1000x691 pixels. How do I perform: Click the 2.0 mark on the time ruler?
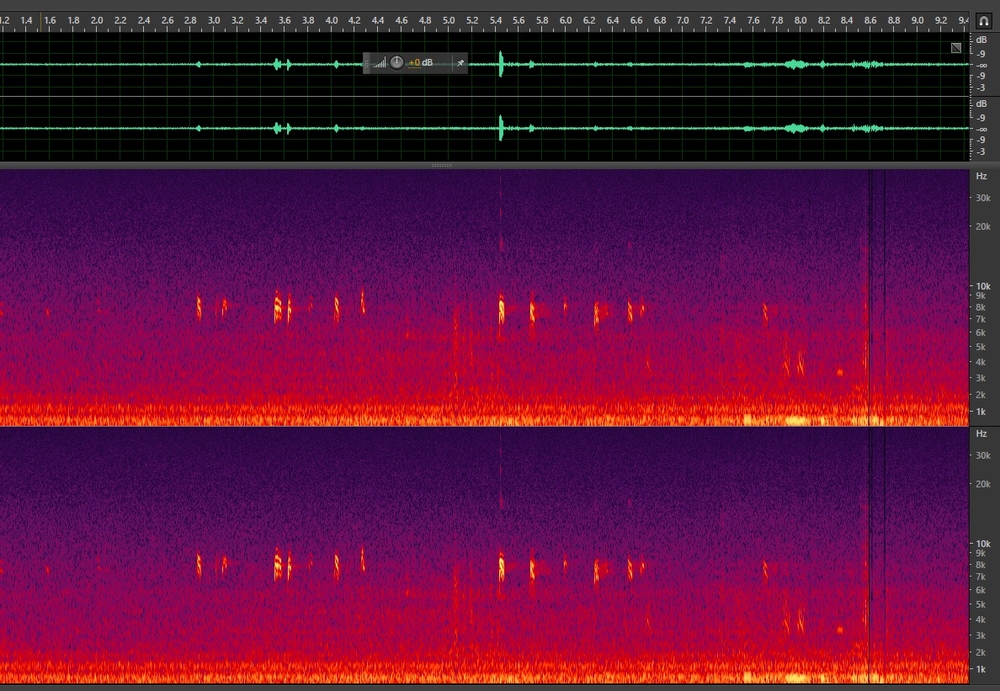[x=97, y=20]
